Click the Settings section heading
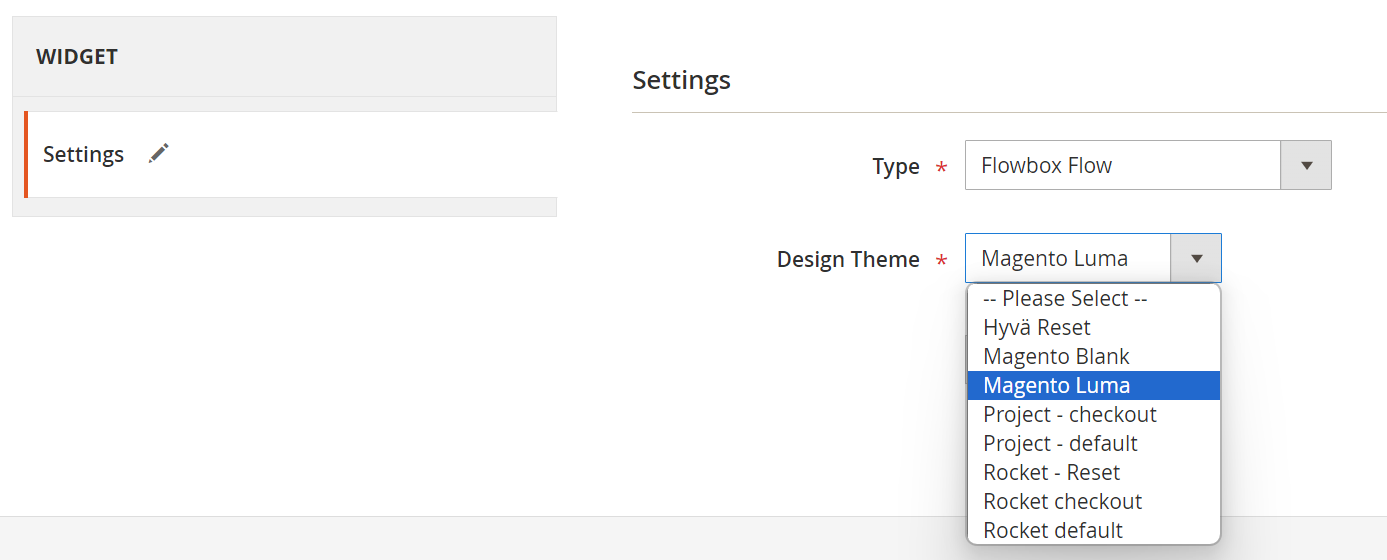Screen dimensions: 1387x560 click(x=681, y=80)
